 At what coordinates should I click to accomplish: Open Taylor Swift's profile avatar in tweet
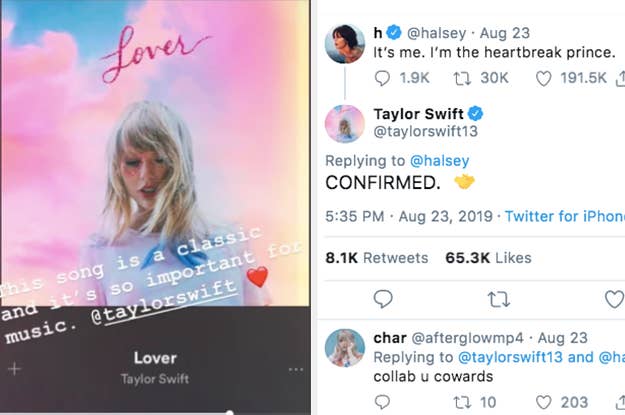pos(344,124)
